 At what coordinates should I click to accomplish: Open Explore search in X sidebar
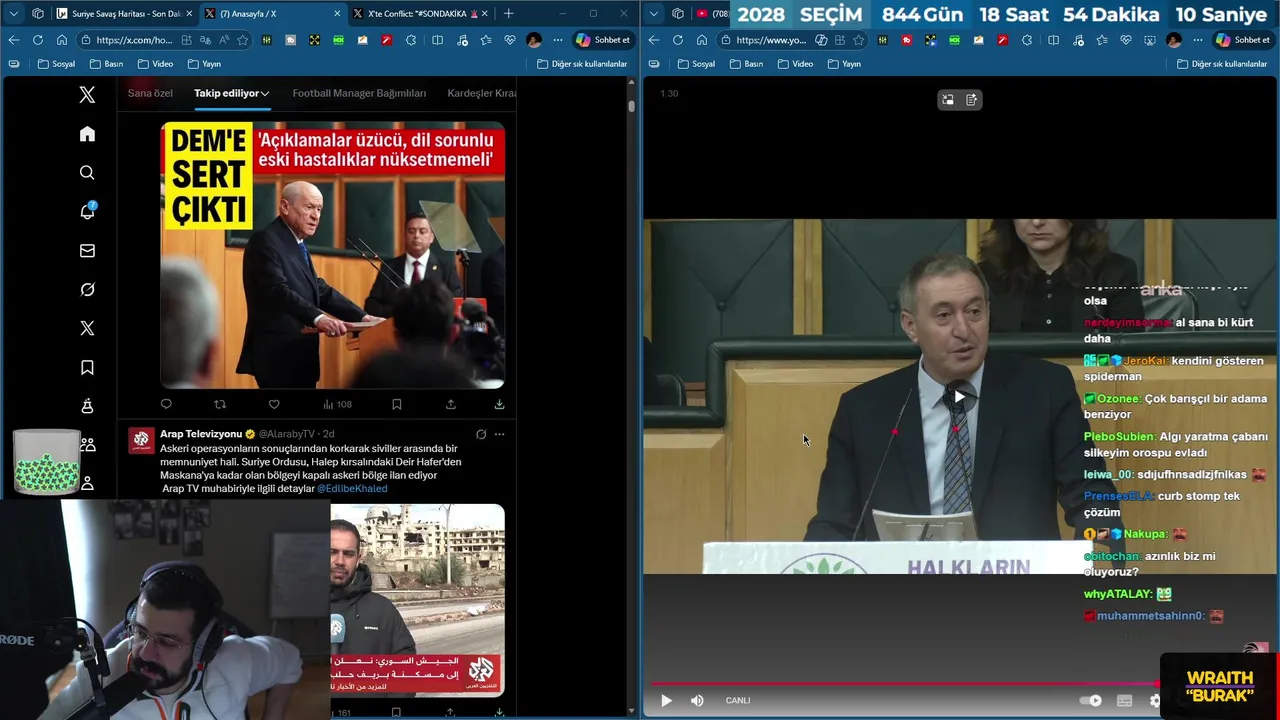[x=87, y=173]
